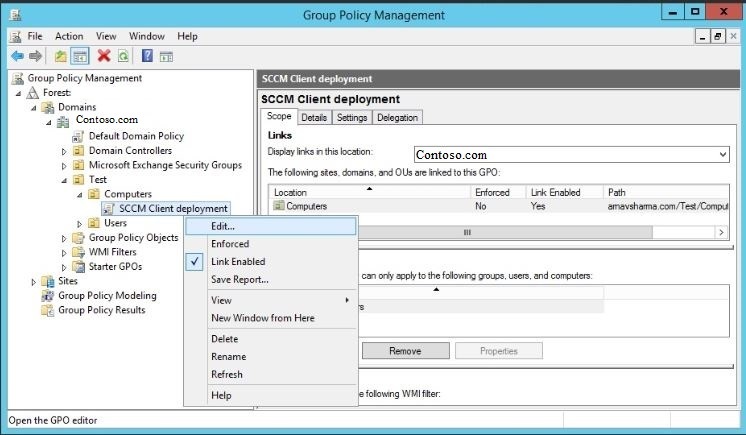This screenshot has width=746, height=435.
Task: Select the Computers row in Links table
Action: click(499, 206)
